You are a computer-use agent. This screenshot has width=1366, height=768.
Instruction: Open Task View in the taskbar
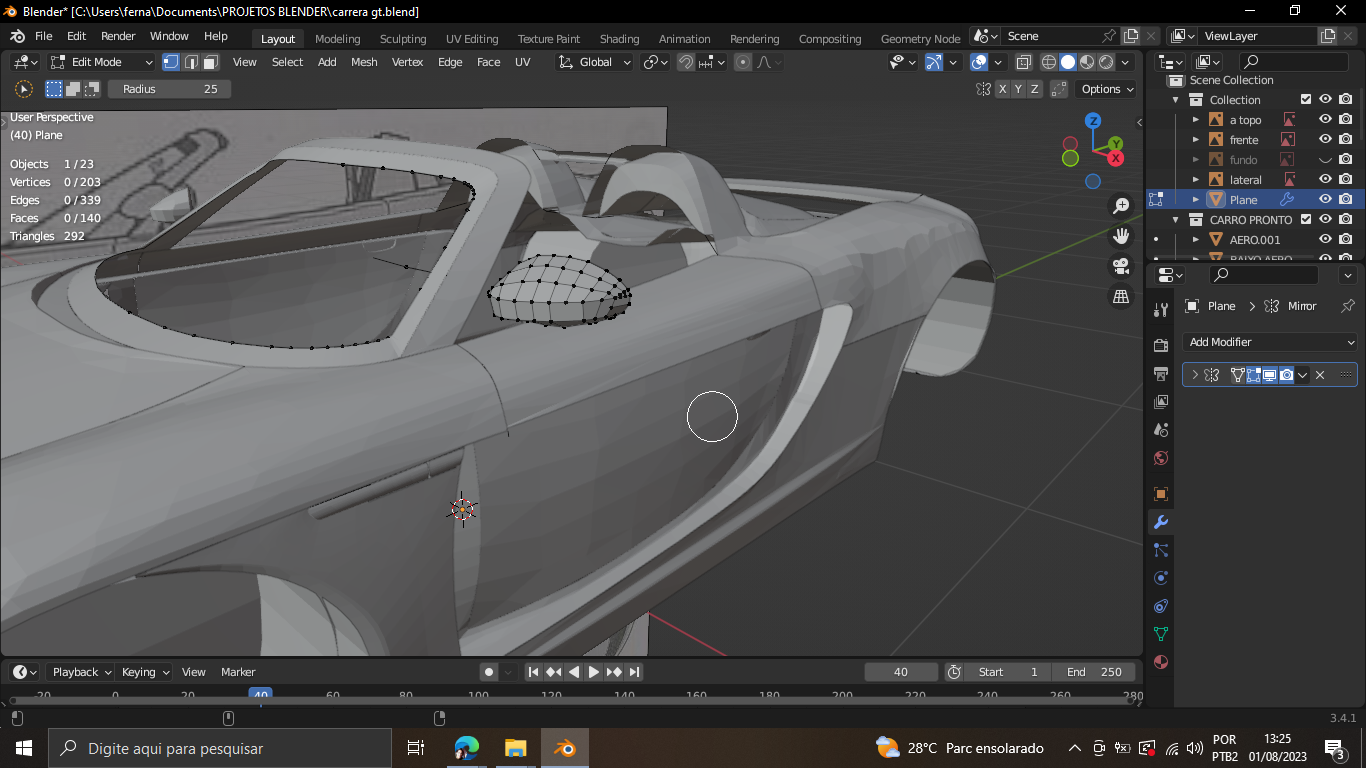point(416,748)
